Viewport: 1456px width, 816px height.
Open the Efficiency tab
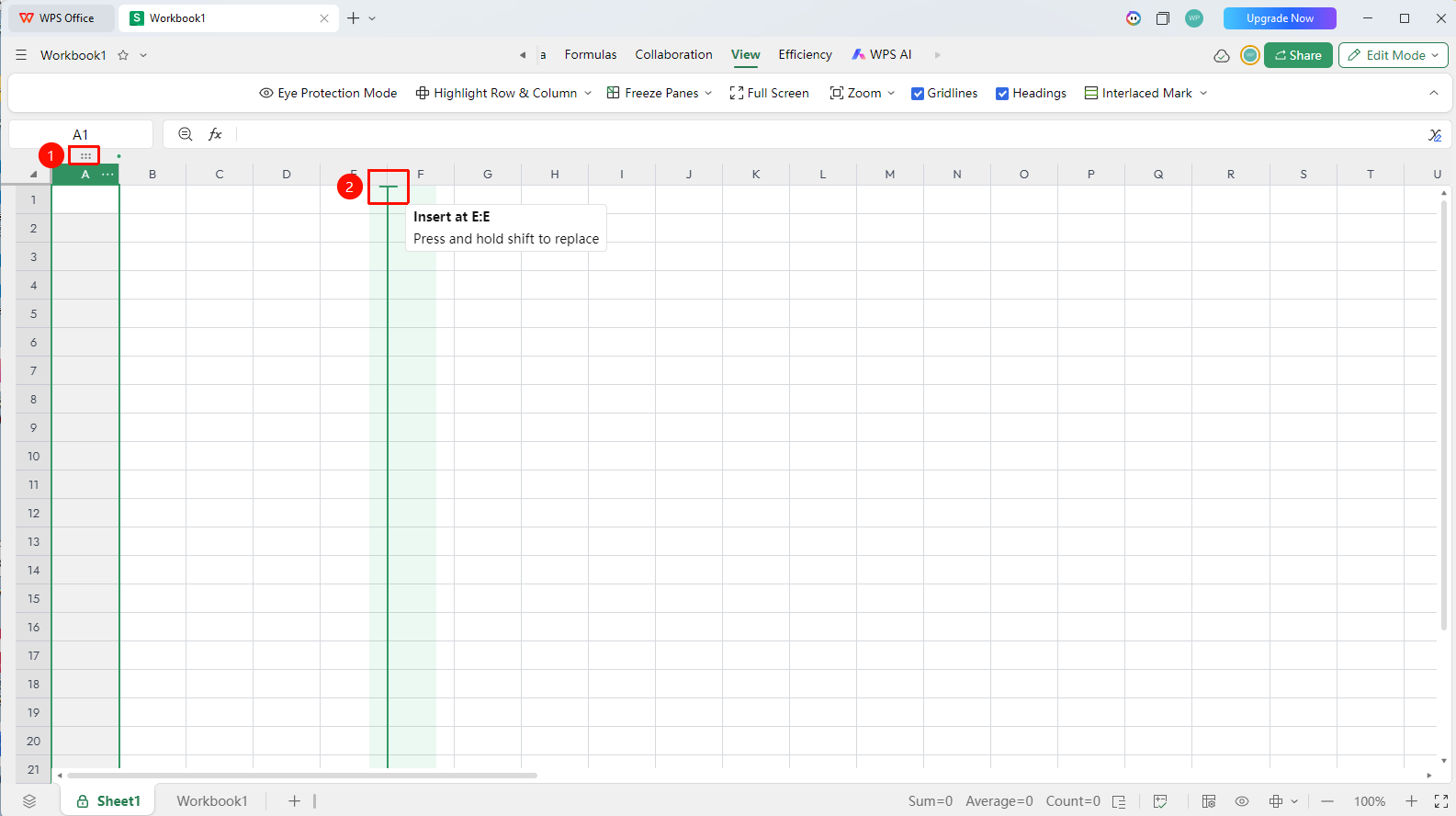805,55
